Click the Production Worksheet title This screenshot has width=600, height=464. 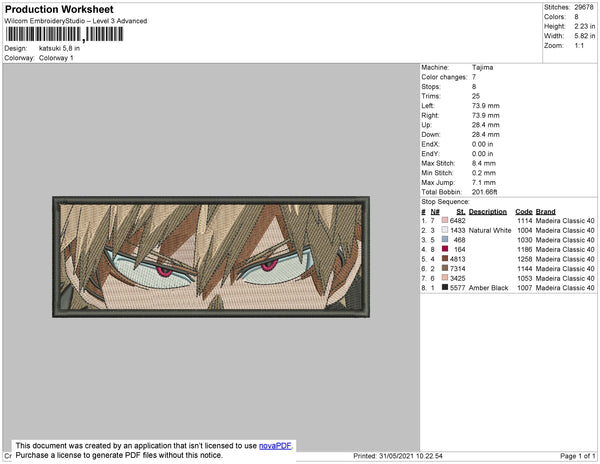pyautogui.click(x=59, y=9)
